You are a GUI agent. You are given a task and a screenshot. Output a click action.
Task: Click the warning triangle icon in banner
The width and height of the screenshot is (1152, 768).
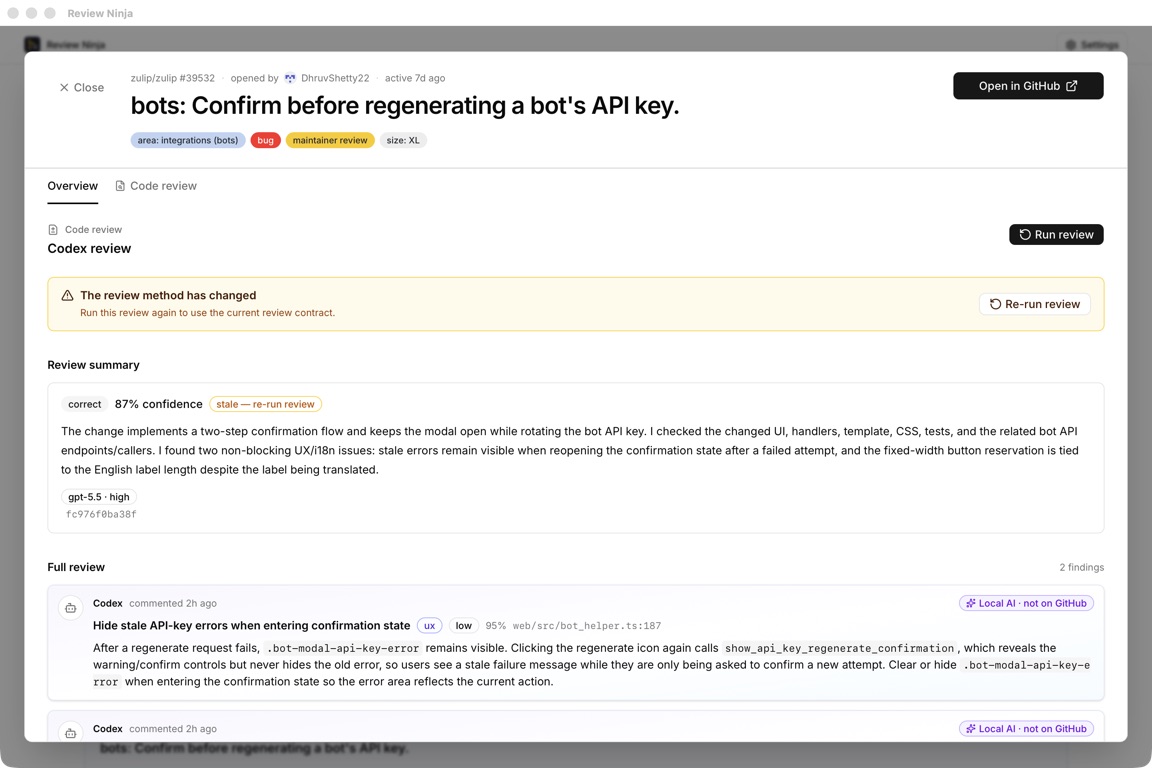(68, 295)
